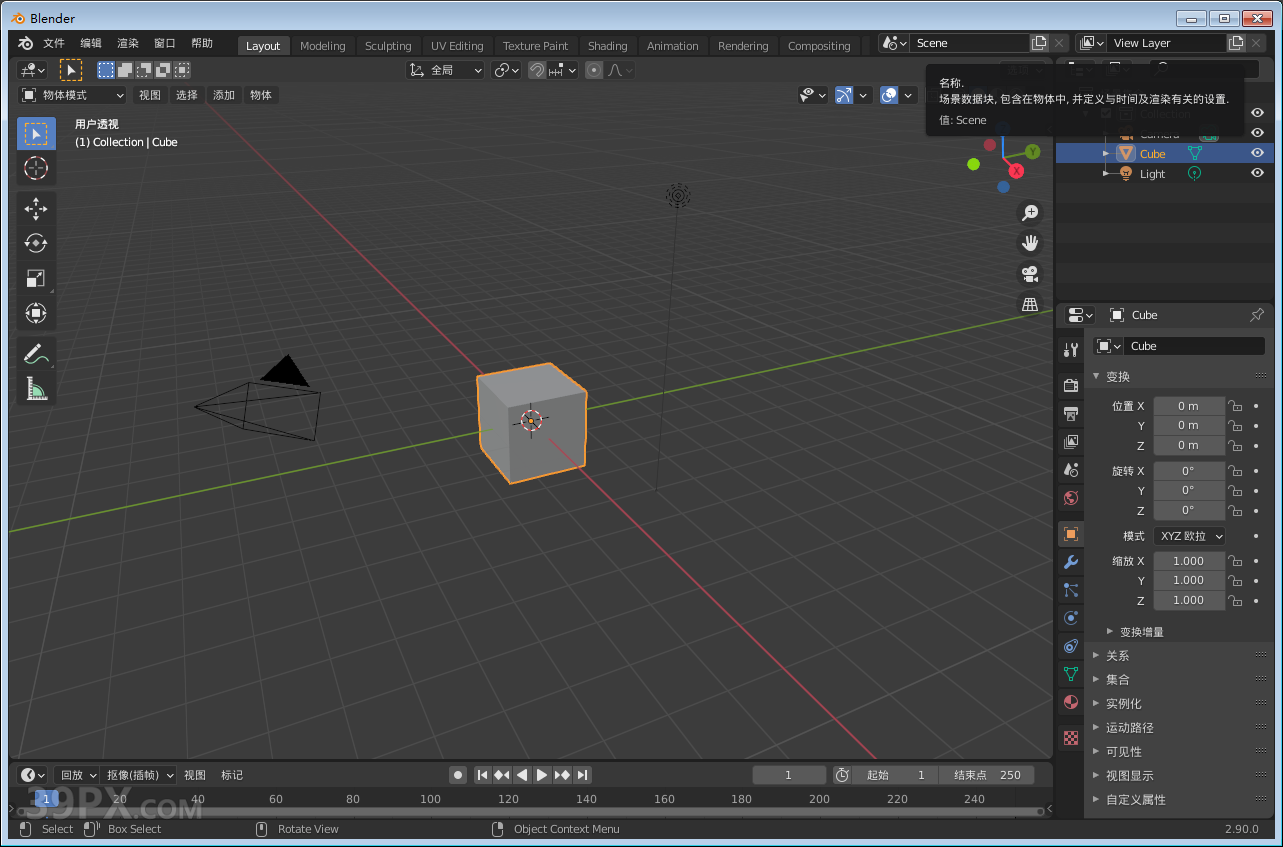Image resolution: width=1283 pixels, height=847 pixels.
Task: Pick the Measure tool
Action: tap(36, 388)
